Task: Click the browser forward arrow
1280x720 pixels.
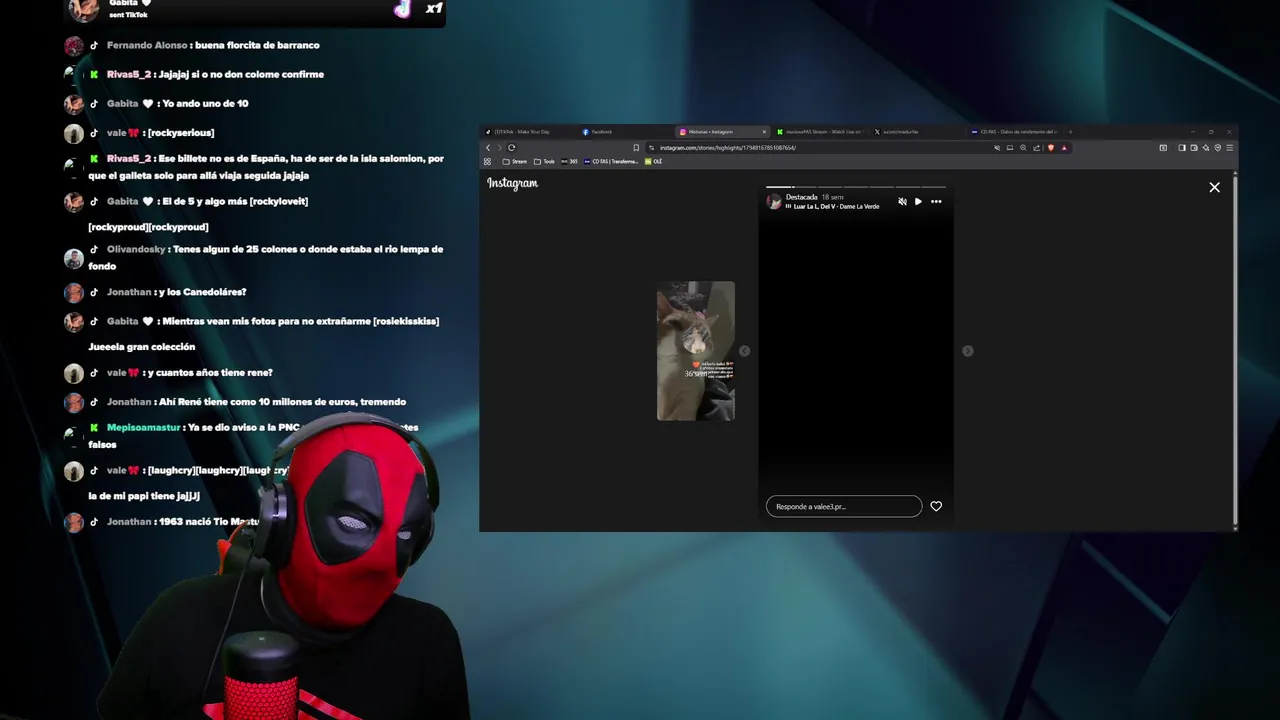Action: [499, 148]
